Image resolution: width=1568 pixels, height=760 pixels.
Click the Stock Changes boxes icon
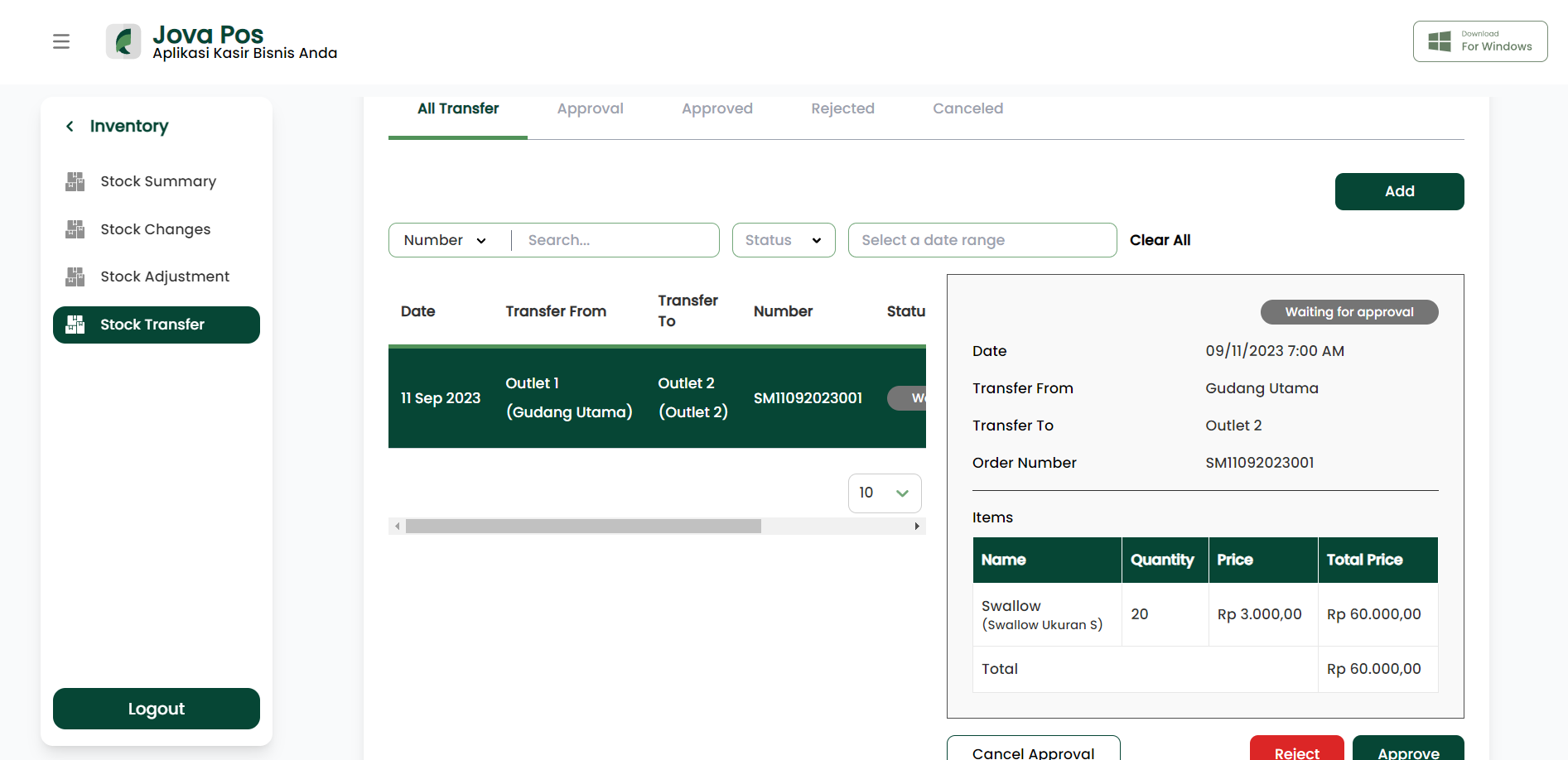point(75,229)
